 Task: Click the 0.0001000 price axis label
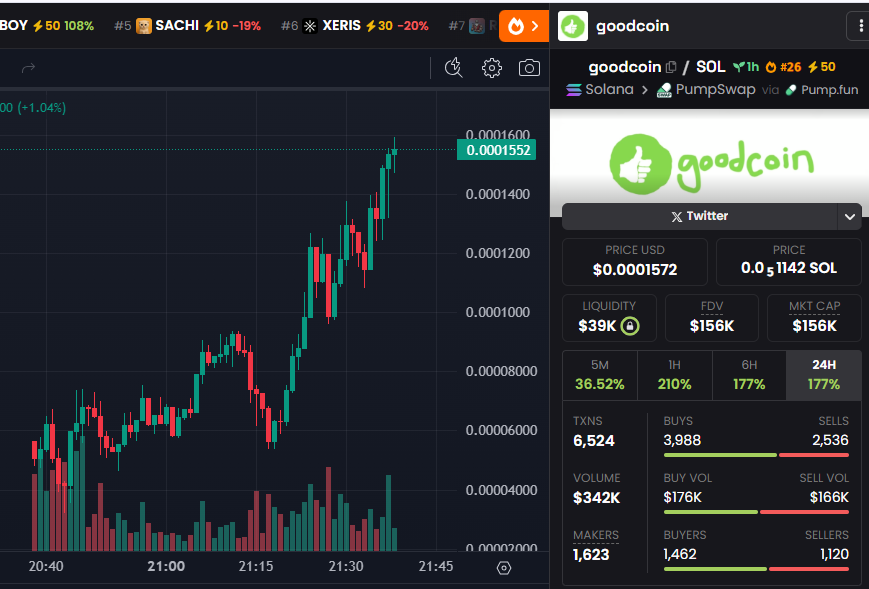(498, 313)
